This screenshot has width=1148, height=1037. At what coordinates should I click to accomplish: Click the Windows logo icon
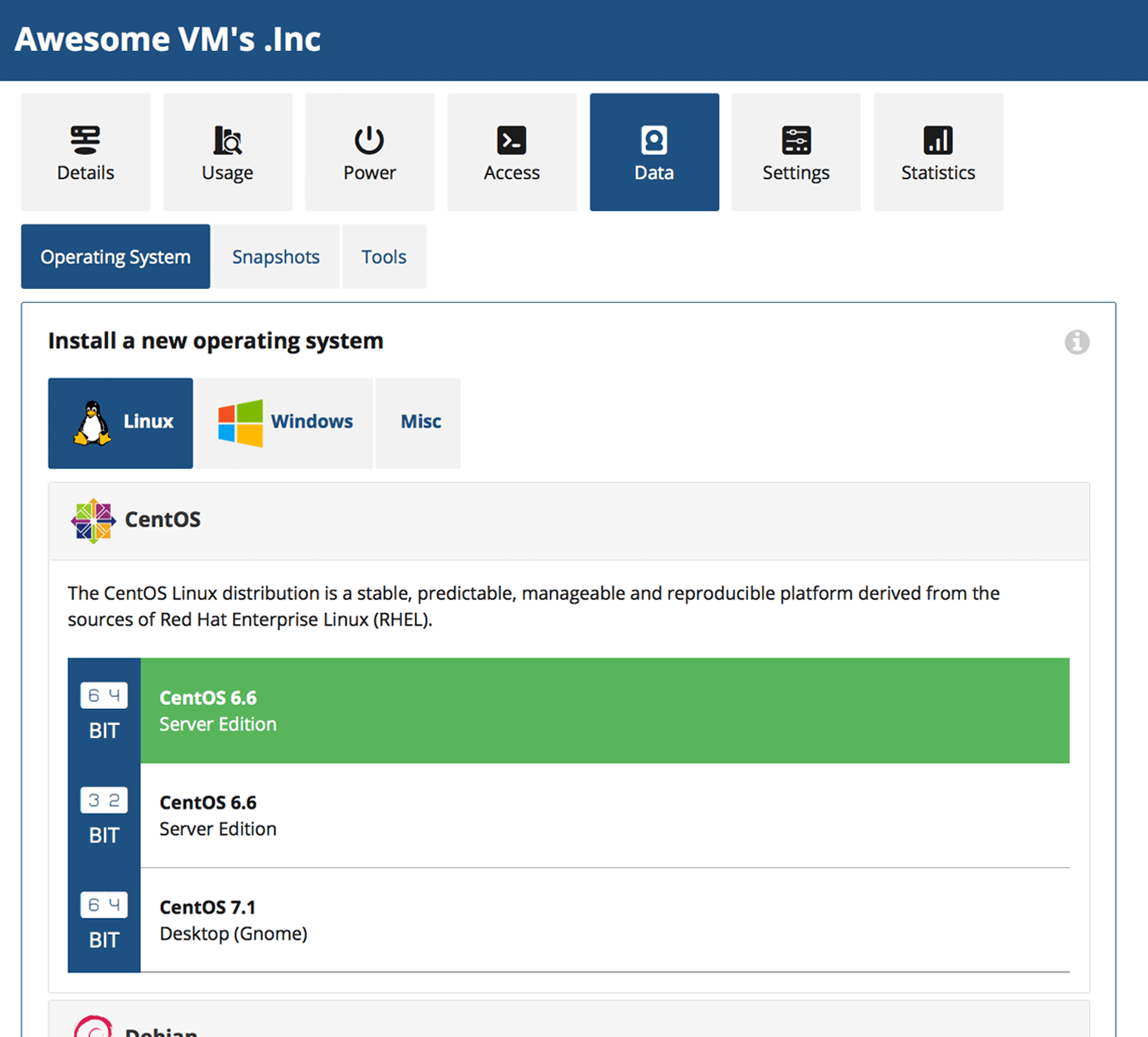pyautogui.click(x=239, y=421)
